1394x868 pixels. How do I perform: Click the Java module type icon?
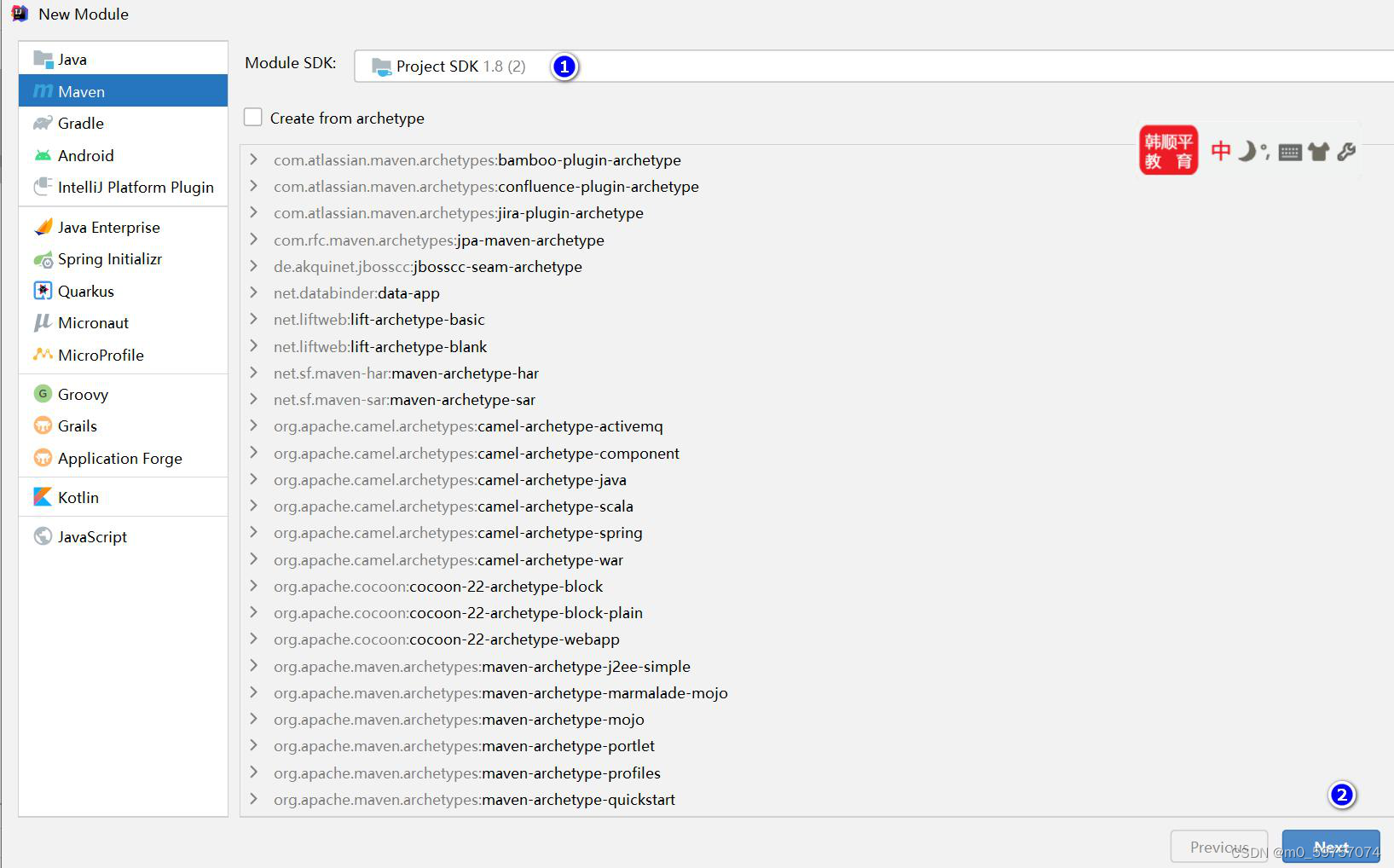point(43,59)
